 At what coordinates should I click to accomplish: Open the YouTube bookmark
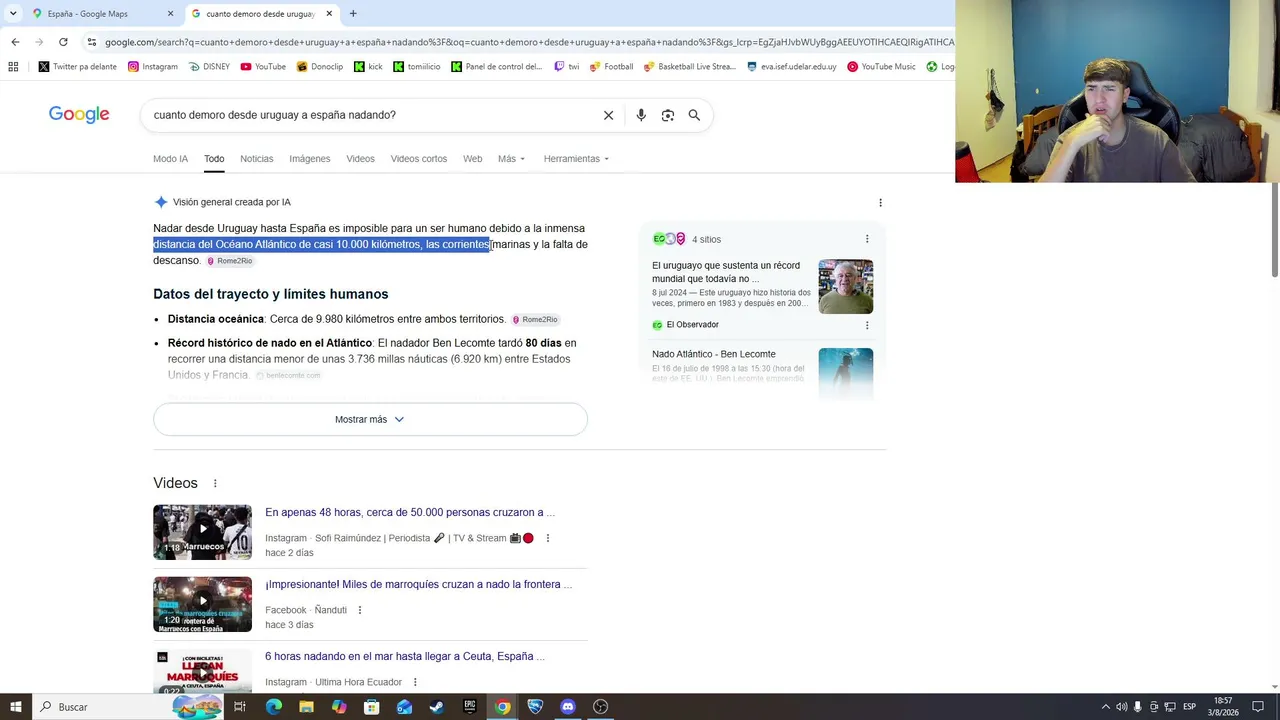263,67
